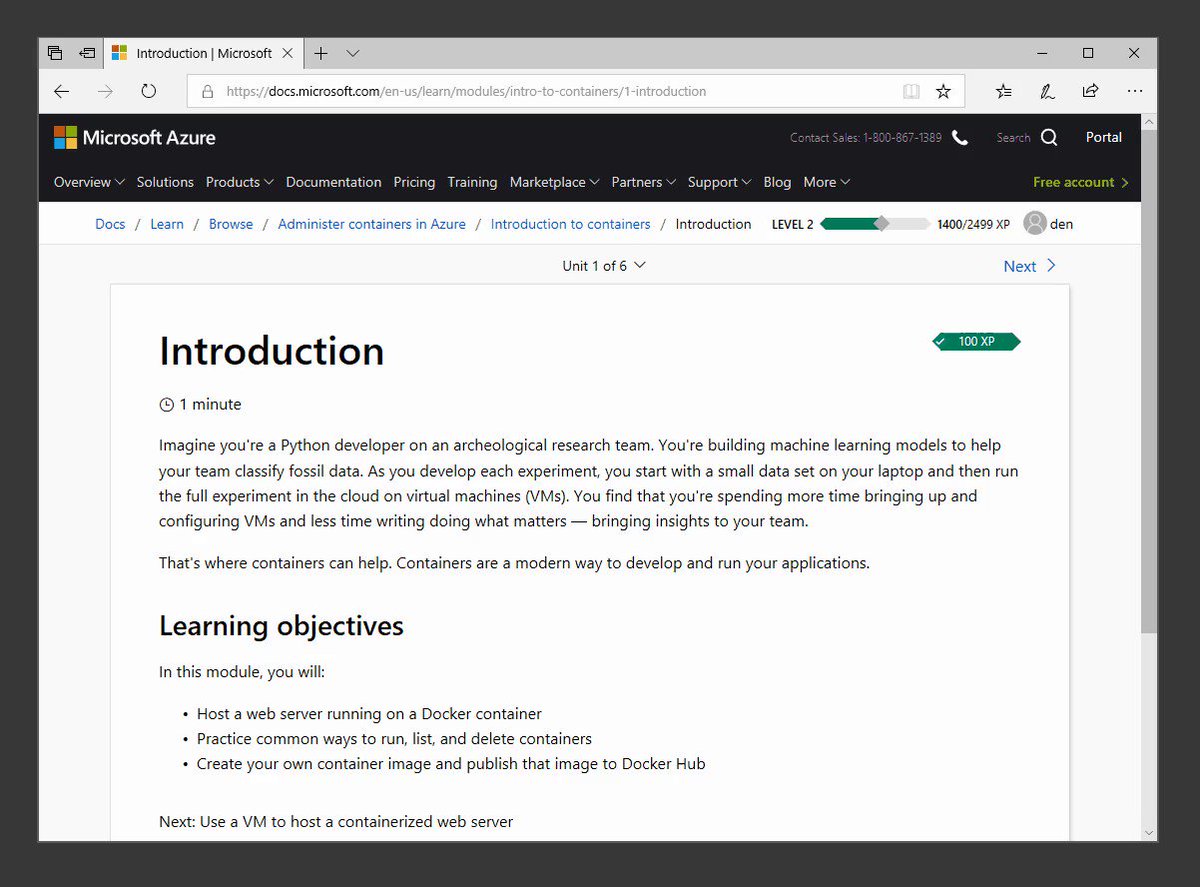Screen dimensions: 1200x887
Task: Close the Introduction | Microsoft tab
Action: [288, 53]
